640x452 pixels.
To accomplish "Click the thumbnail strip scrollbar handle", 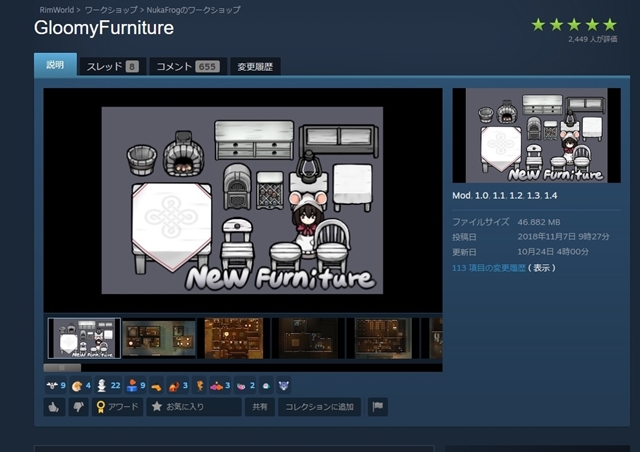I will (x=62, y=368).
